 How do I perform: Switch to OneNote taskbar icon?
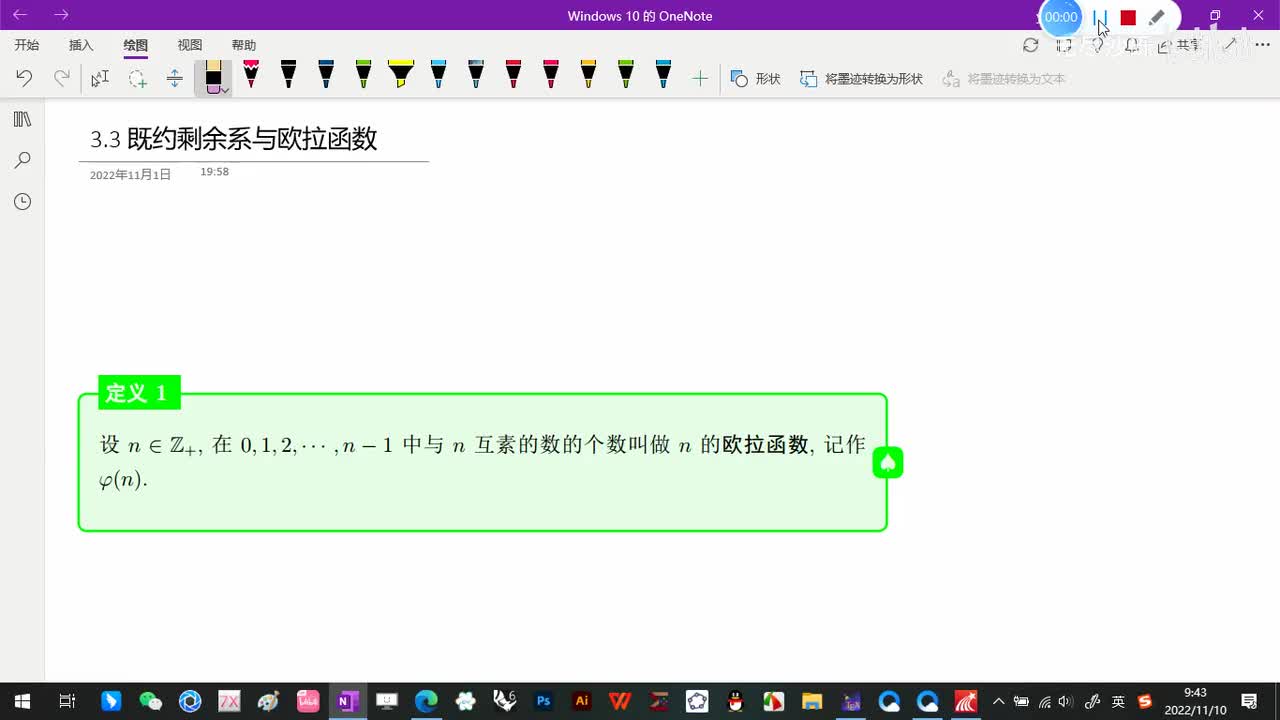click(x=347, y=701)
